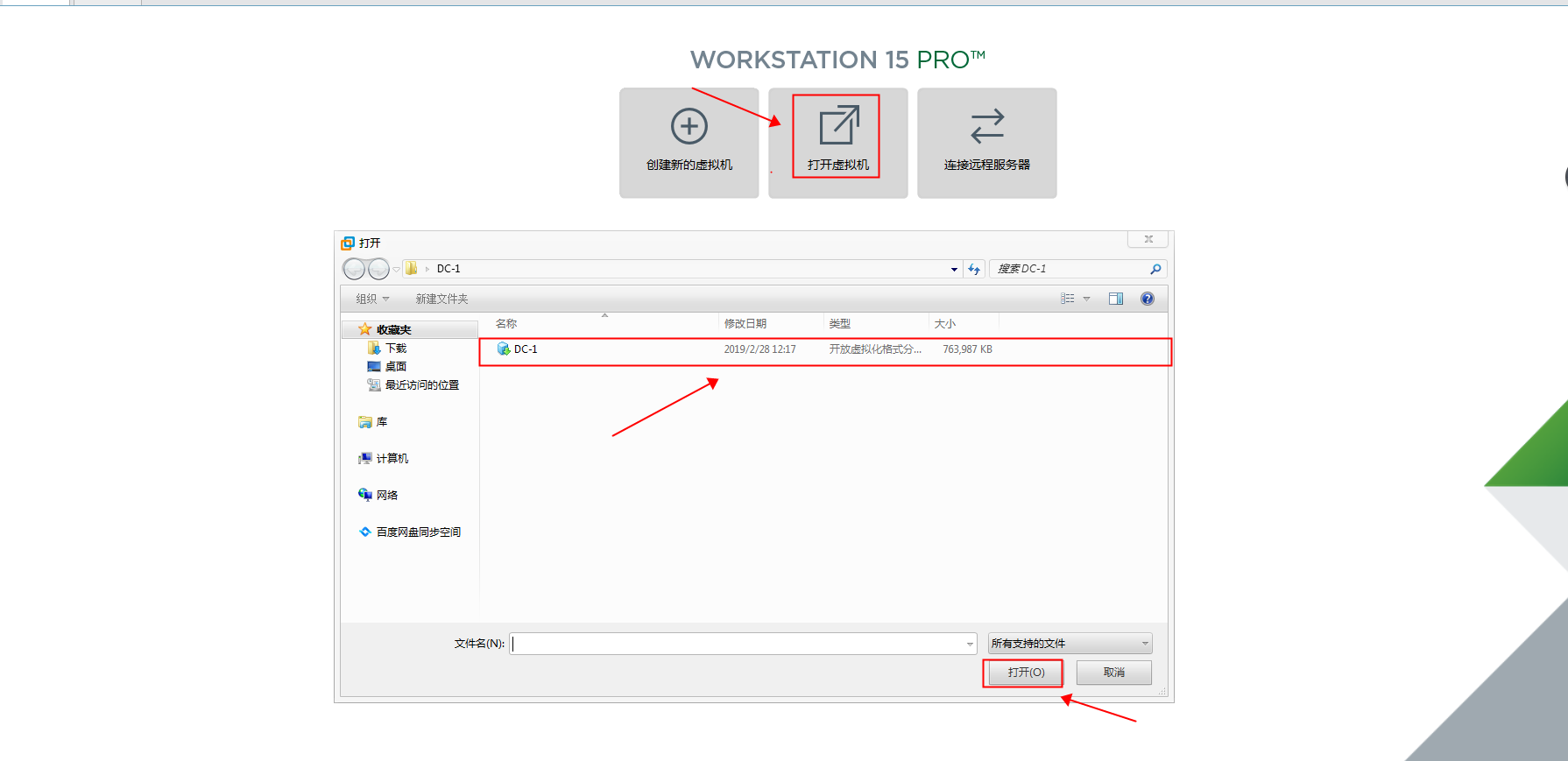Click the Open Virtual Machine (打开虚拟机) tile
1568x761 pixels.
pos(837,143)
